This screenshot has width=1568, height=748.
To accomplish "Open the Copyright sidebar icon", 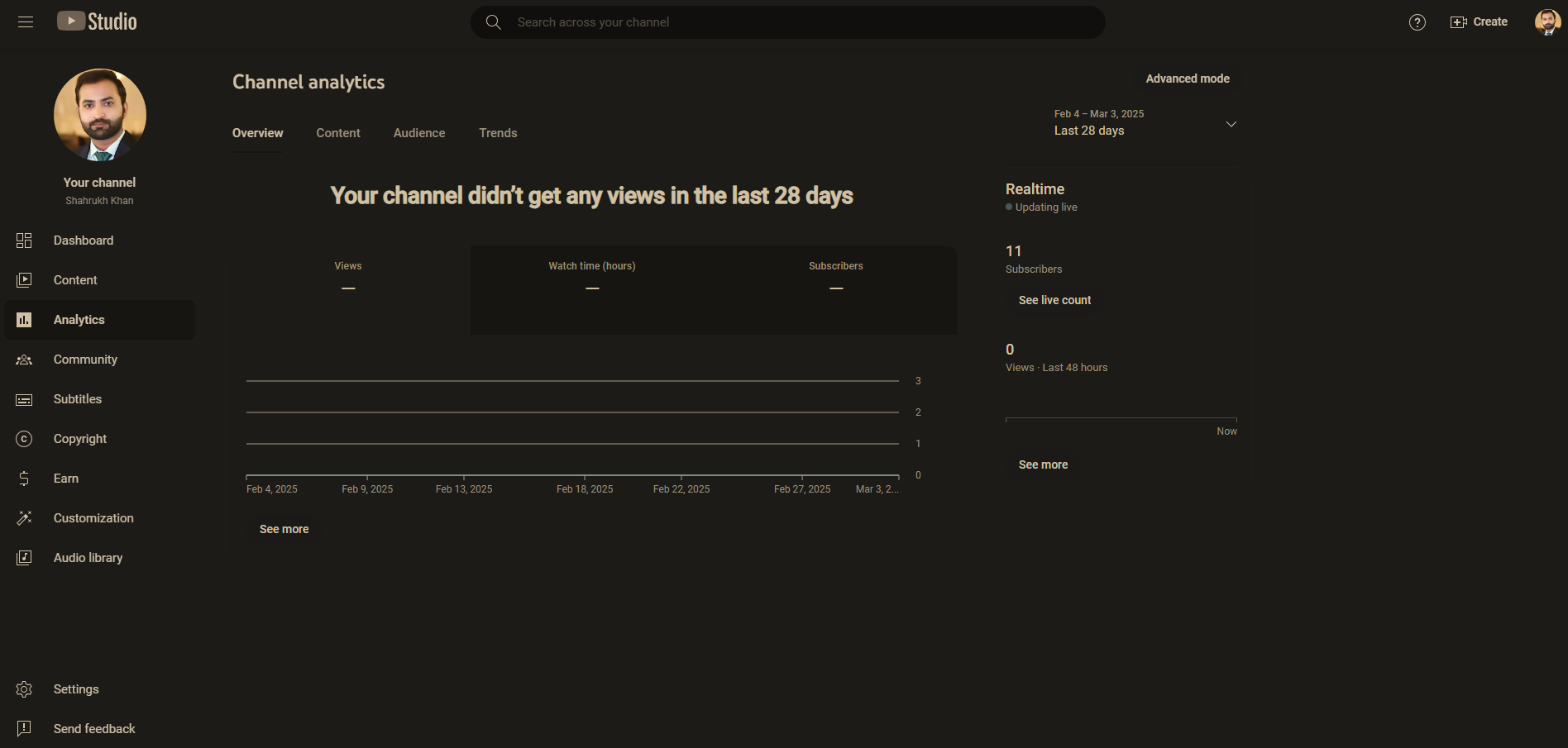I will coord(24,438).
